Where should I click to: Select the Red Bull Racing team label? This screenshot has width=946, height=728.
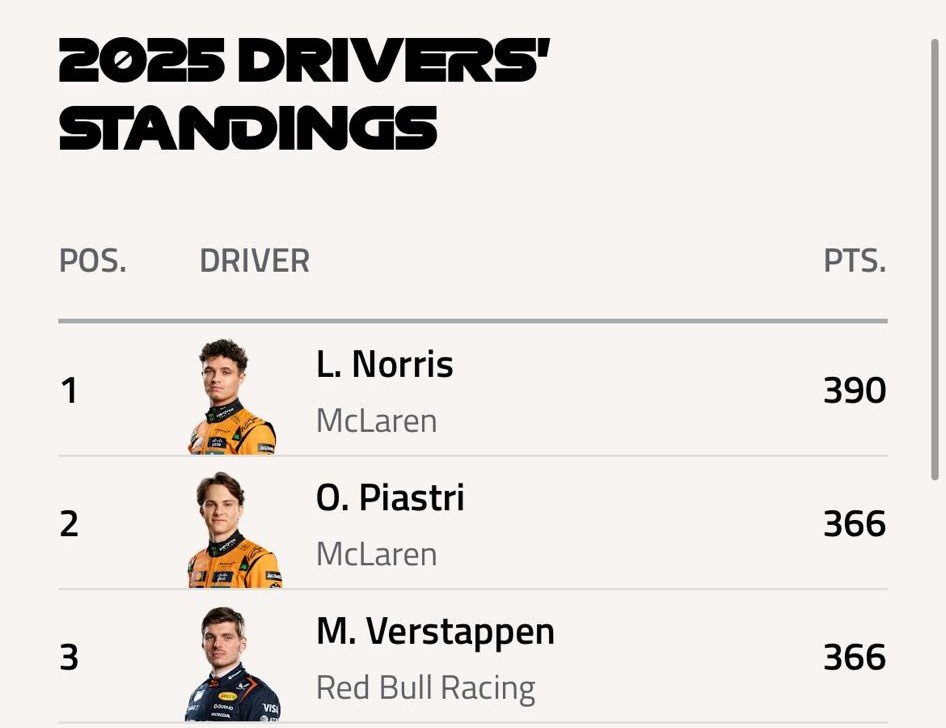(425, 688)
